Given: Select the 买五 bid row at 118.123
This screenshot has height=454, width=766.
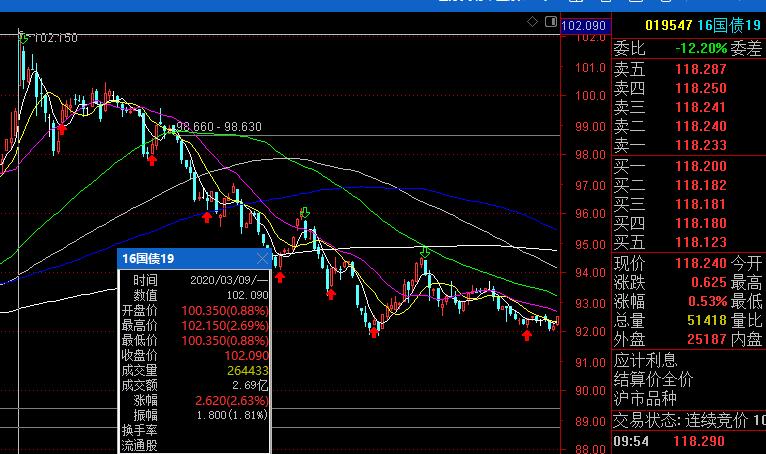Looking at the screenshot, I should [x=686, y=242].
